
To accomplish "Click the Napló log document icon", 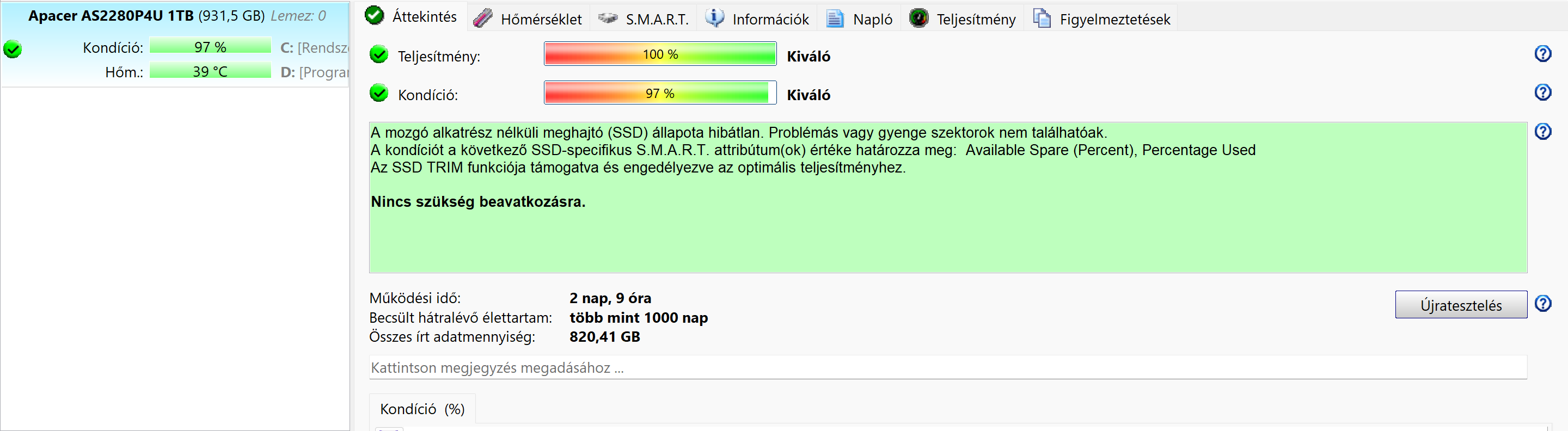I will (835, 19).
